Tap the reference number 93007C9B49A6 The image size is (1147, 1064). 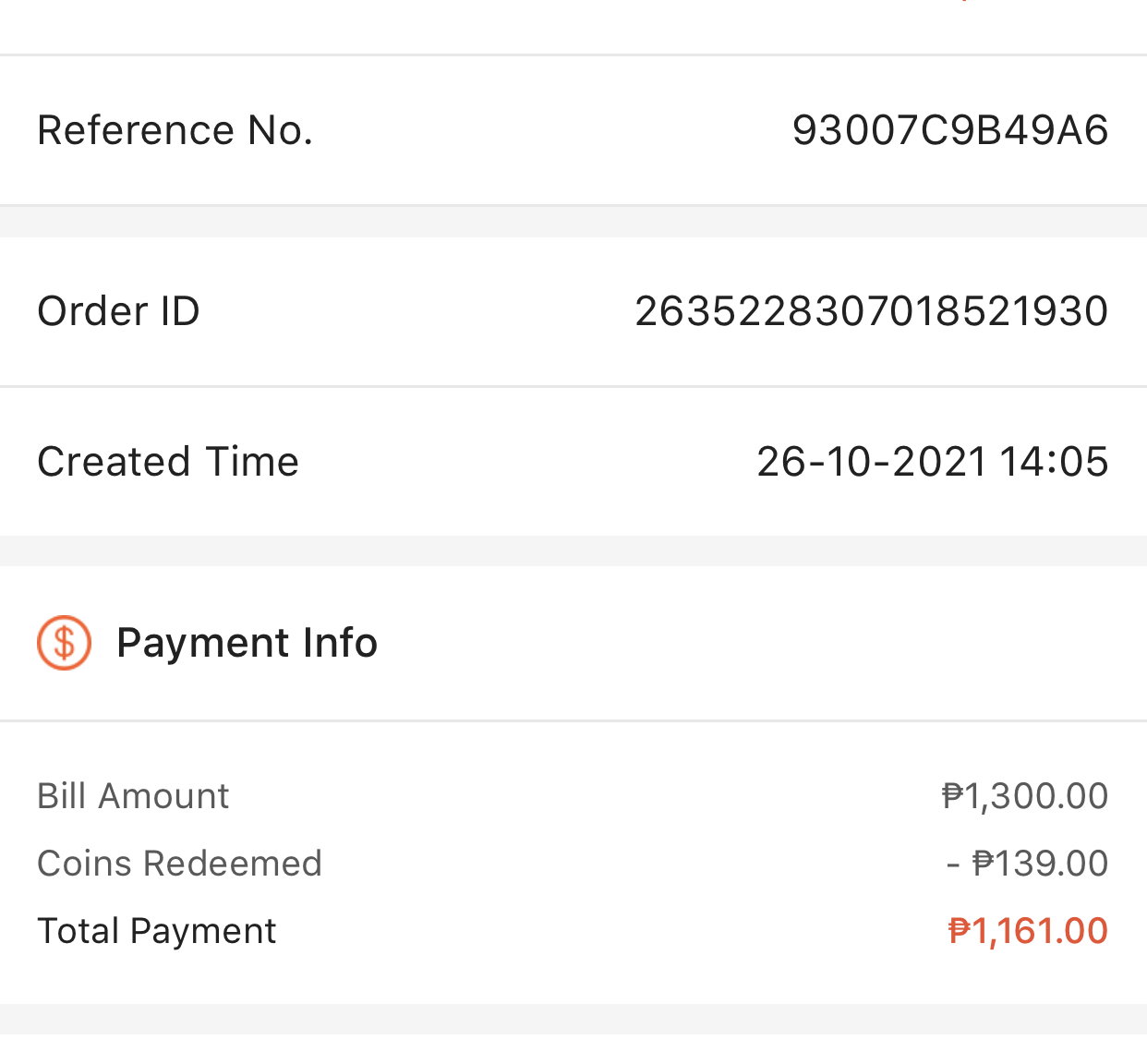pos(950,130)
